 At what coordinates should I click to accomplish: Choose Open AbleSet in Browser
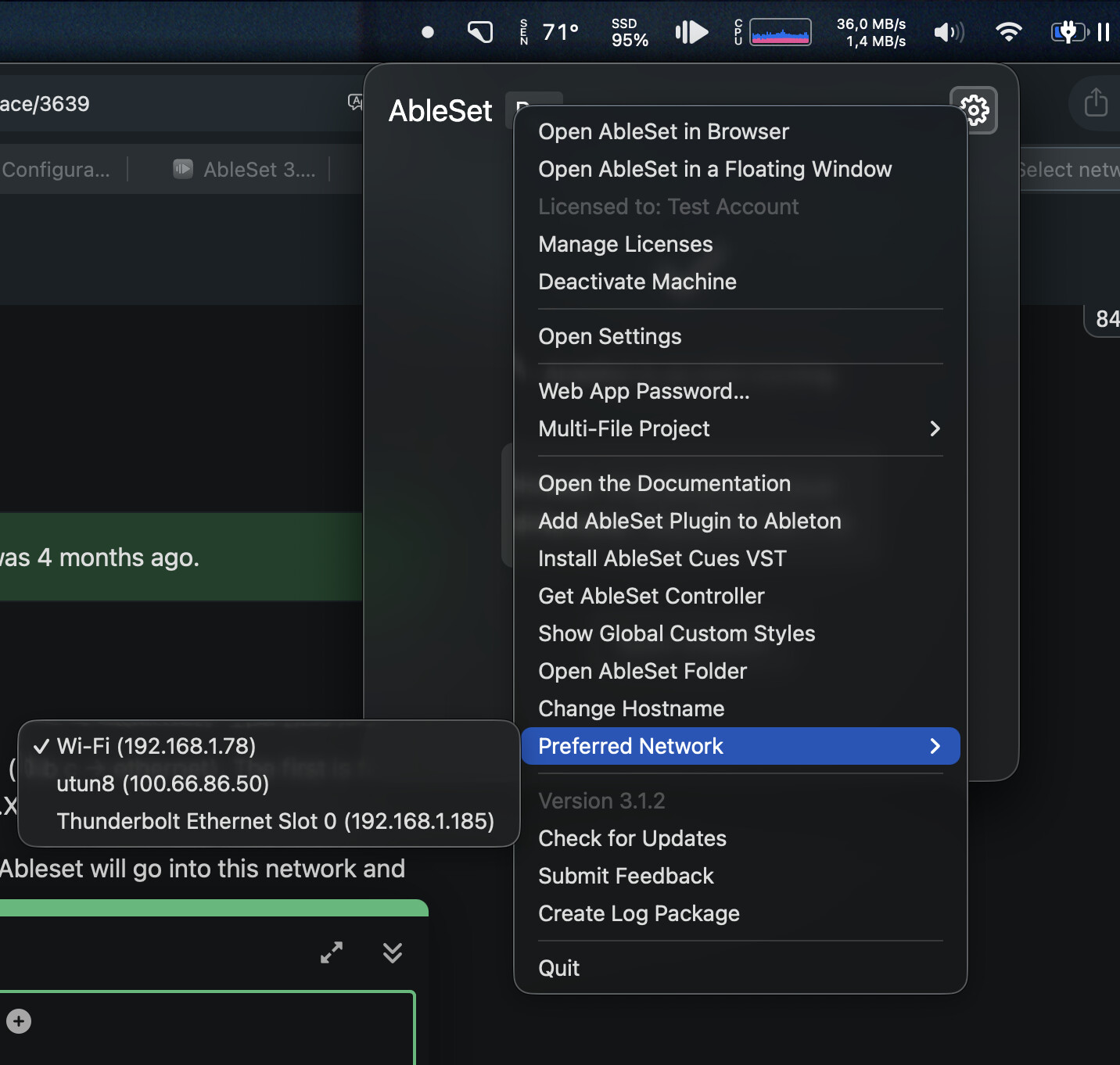click(x=741, y=131)
